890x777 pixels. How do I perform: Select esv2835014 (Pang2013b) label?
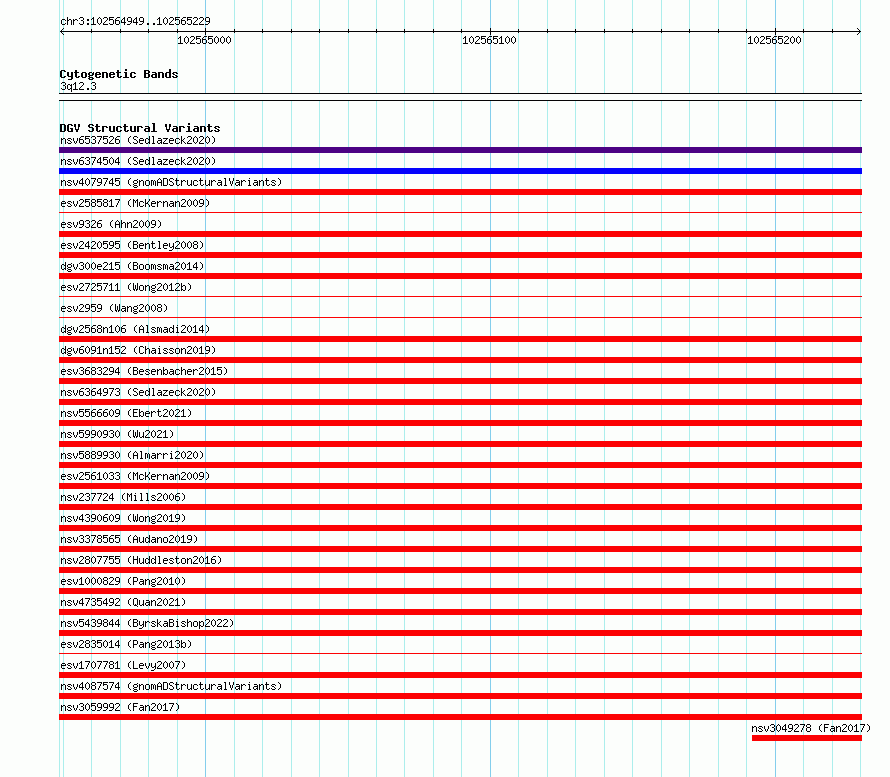[126, 644]
